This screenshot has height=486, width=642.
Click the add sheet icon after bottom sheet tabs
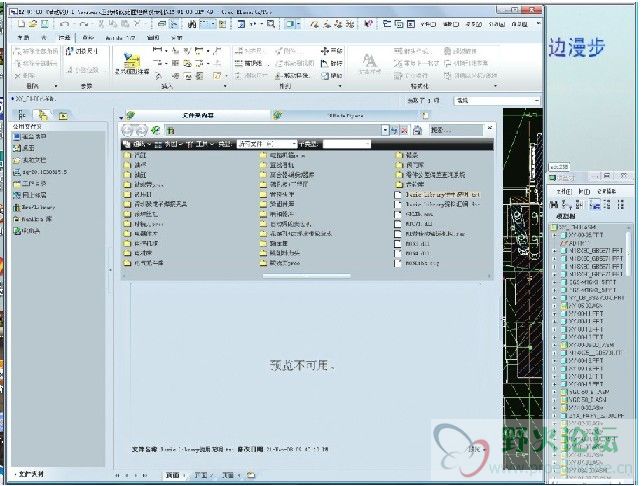[251, 475]
